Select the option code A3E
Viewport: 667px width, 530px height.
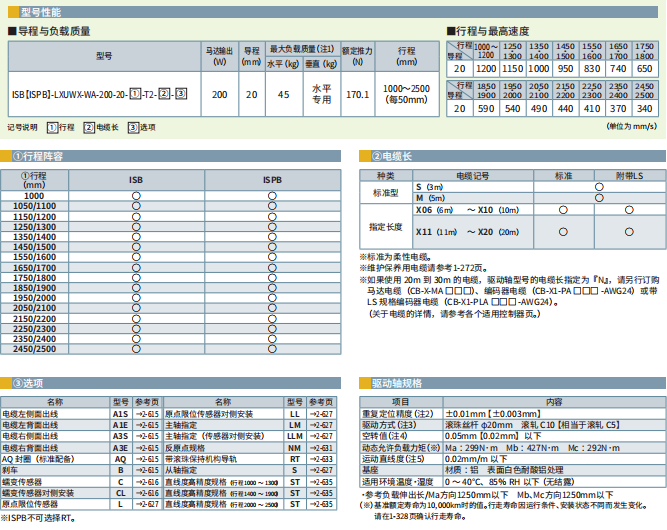tap(120, 448)
